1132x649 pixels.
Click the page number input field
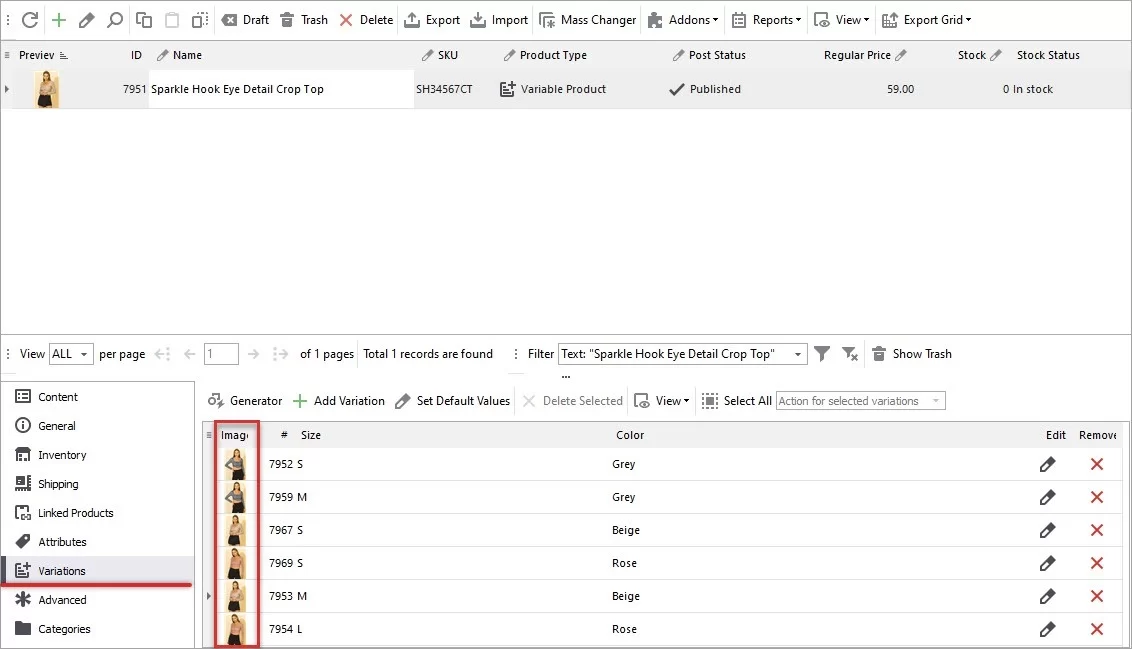click(221, 353)
